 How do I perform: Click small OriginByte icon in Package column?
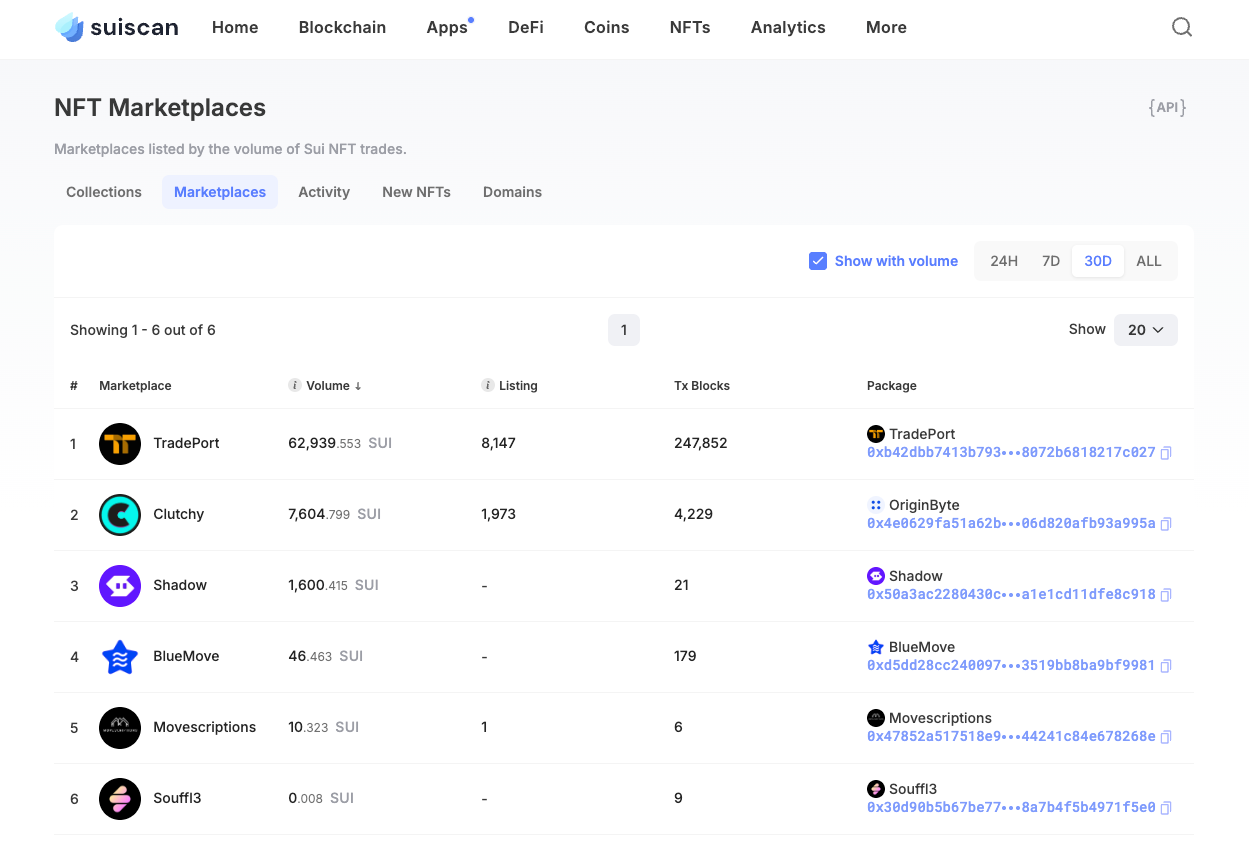876,505
